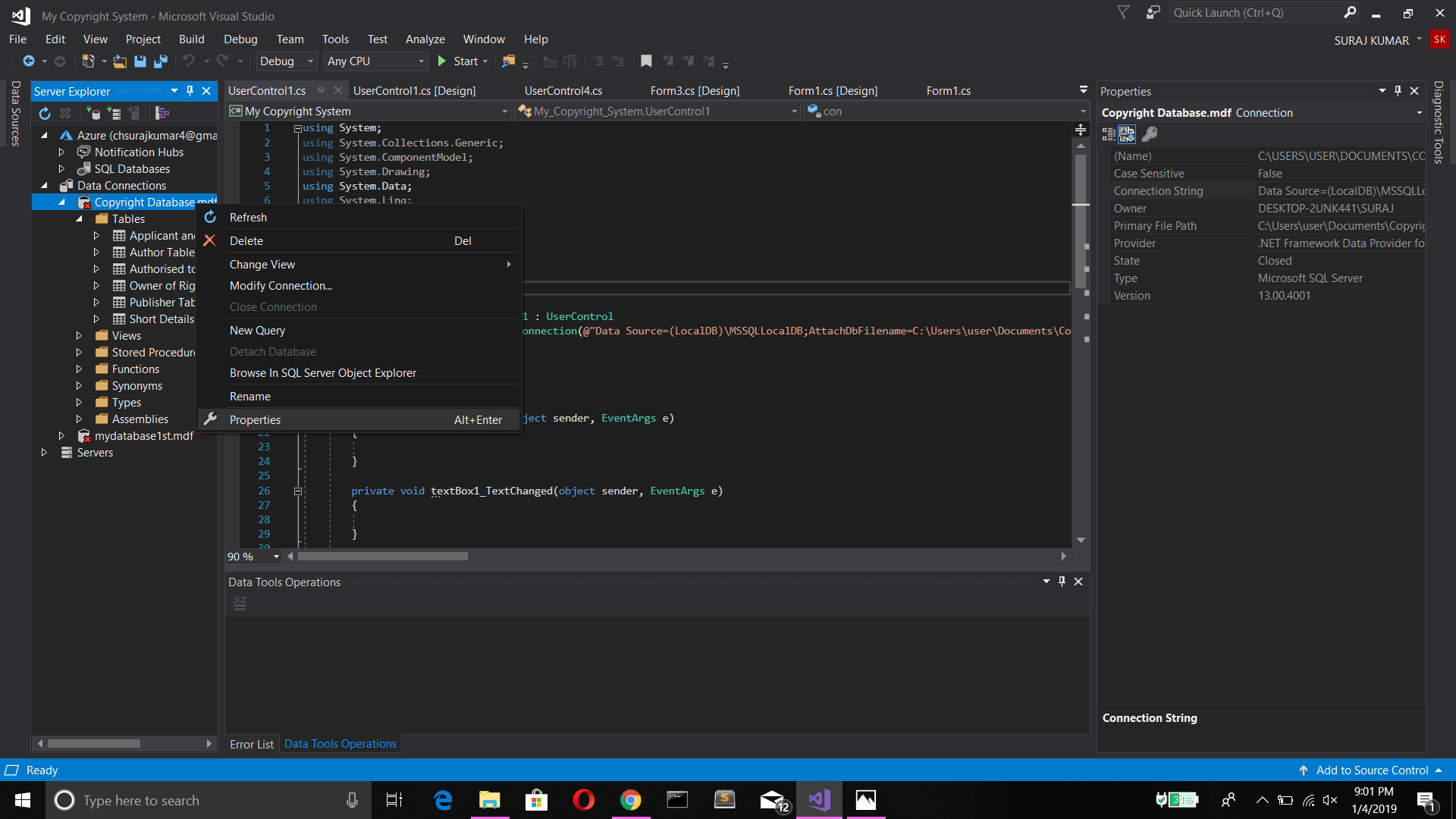The height and width of the screenshot is (819, 1456).
Task: Expand the Stored Procedures folder
Action: pyautogui.click(x=79, y=352)
